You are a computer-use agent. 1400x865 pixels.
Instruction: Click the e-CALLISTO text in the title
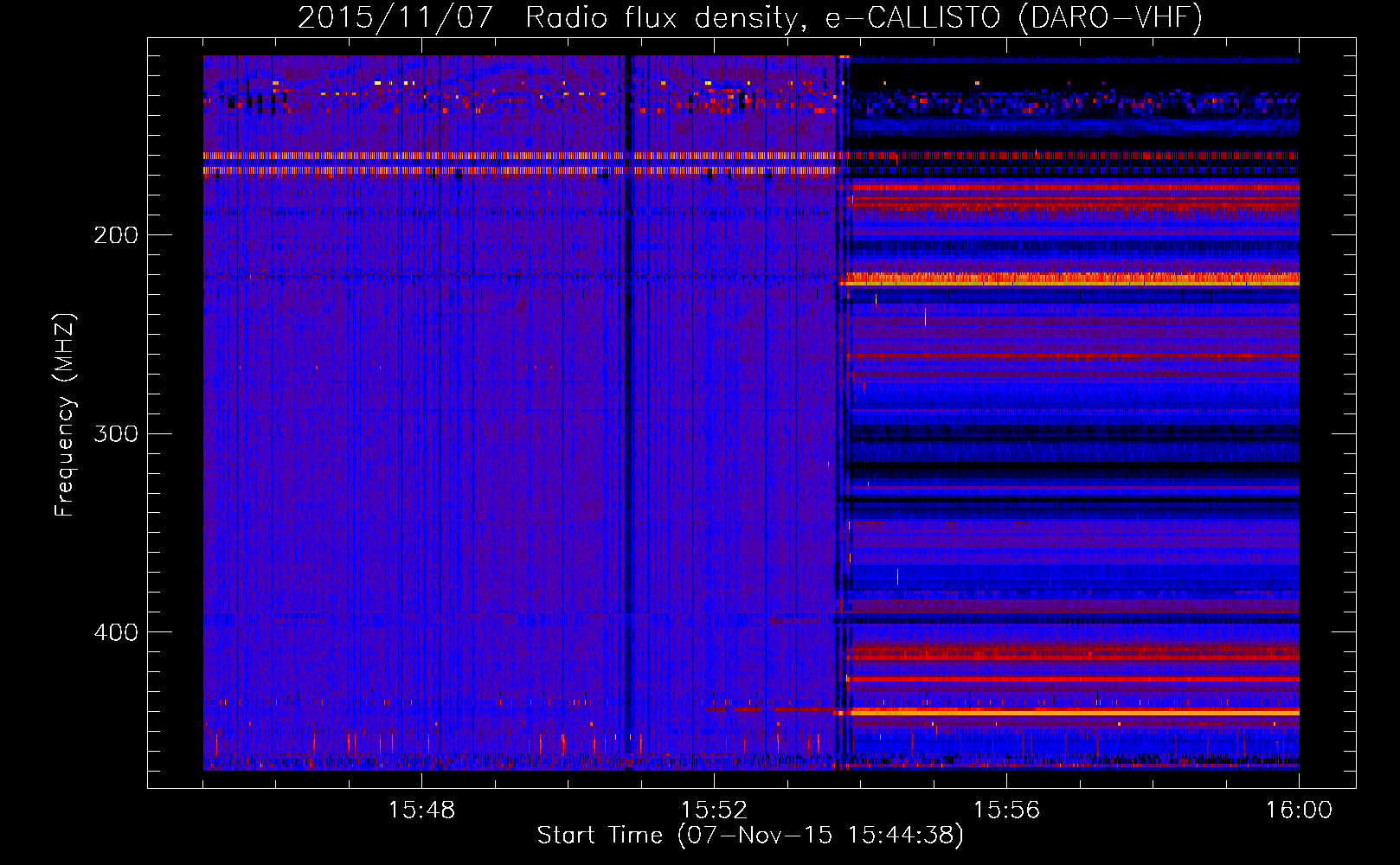(x=912, y=17)
